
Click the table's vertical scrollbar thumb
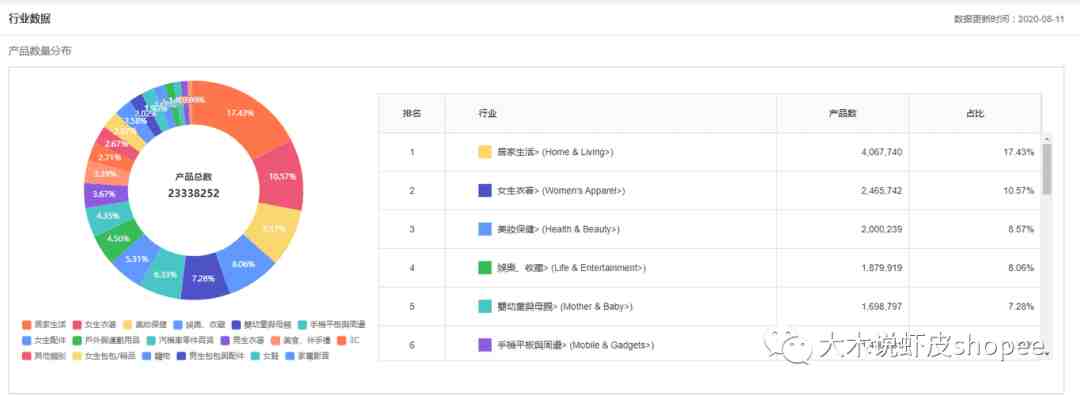coord(1047,169)
